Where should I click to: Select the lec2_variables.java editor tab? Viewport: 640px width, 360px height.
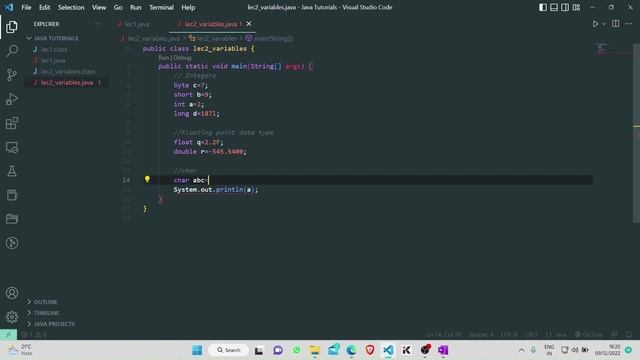click(210, 24)
